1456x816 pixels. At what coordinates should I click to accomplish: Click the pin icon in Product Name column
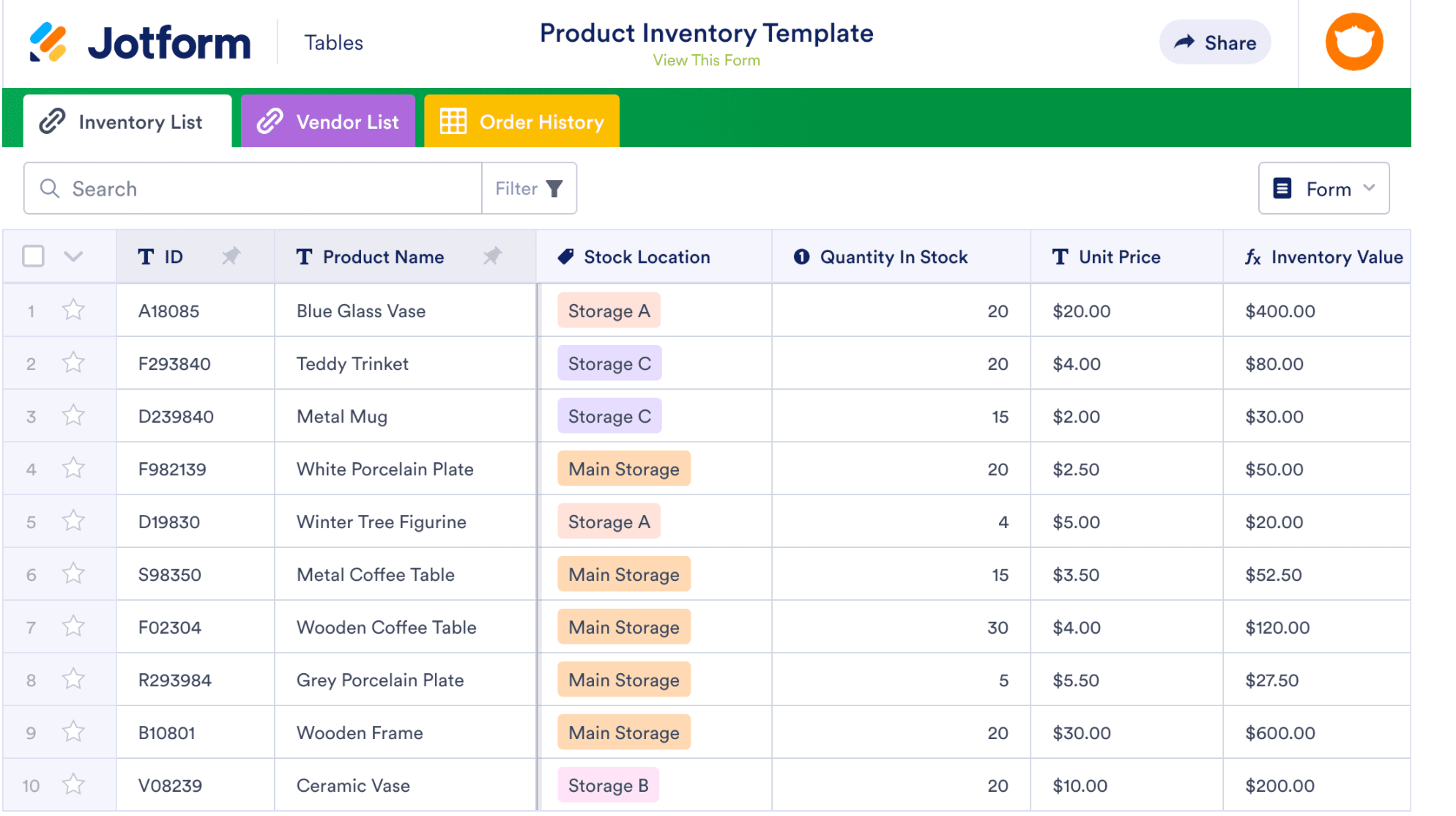[x=492, y=256]
